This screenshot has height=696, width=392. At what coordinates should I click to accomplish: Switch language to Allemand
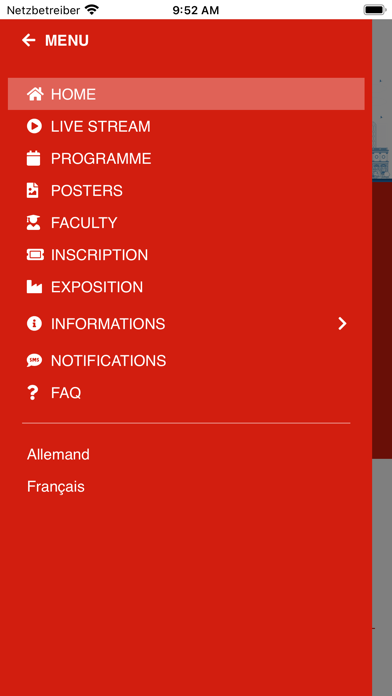pos(58,455)
